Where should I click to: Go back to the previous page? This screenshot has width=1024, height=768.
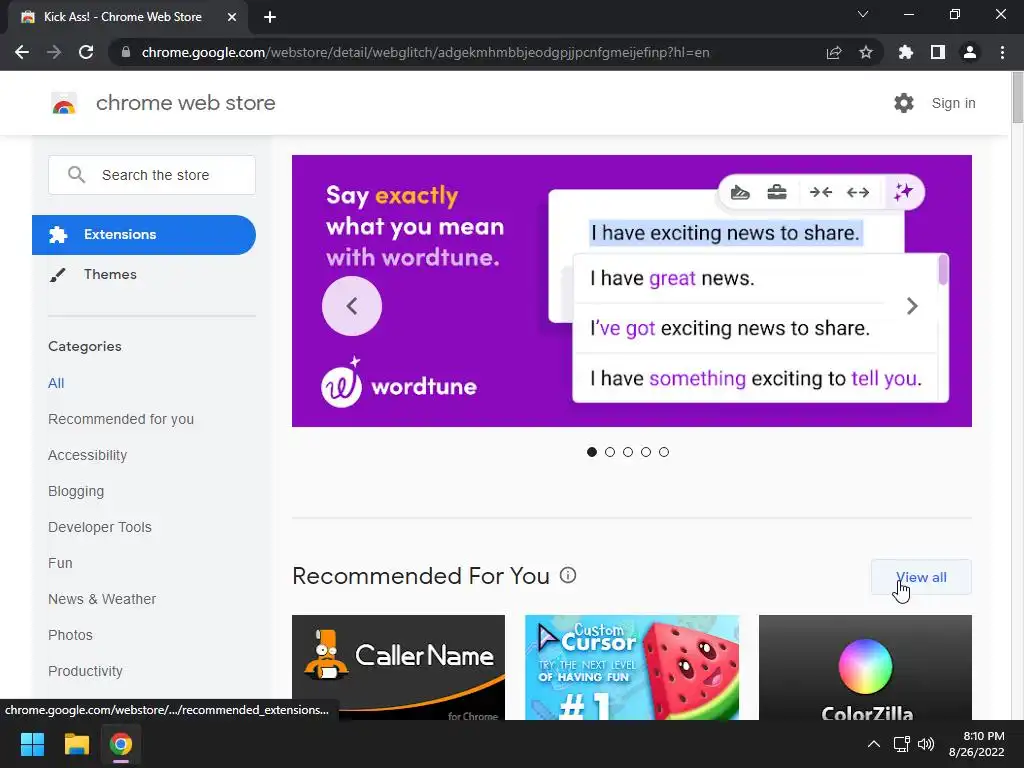click(22, 52)
